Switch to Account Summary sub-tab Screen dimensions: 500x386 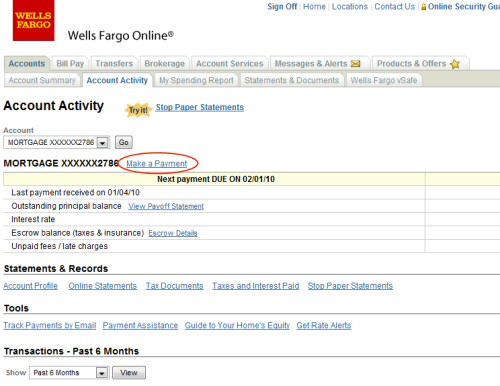tap(42, 80)
